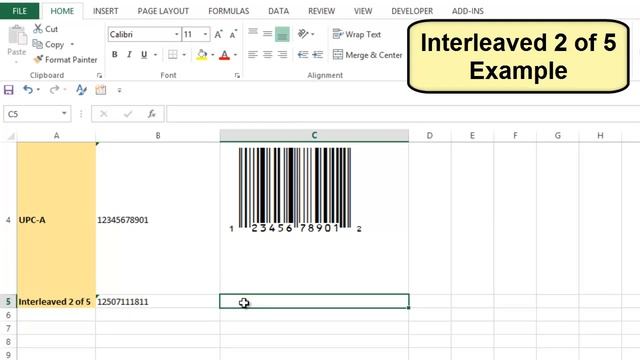The width and height of the screenshot is (640, 360).
Task: Click the spelling check icon in quick toolbar
Action: point(81,89)
